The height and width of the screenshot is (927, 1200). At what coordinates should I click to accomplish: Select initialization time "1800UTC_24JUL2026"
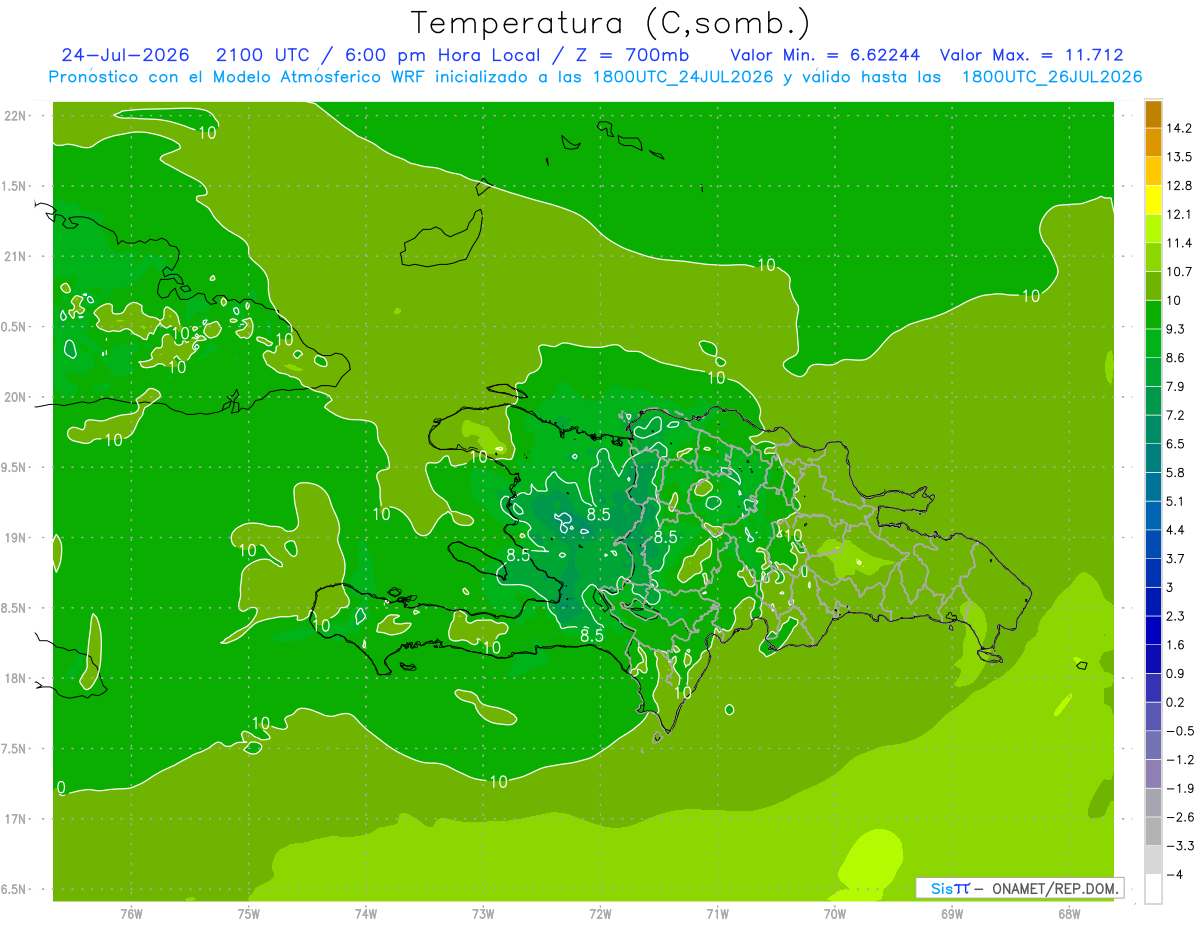click(x=682, y=77)
